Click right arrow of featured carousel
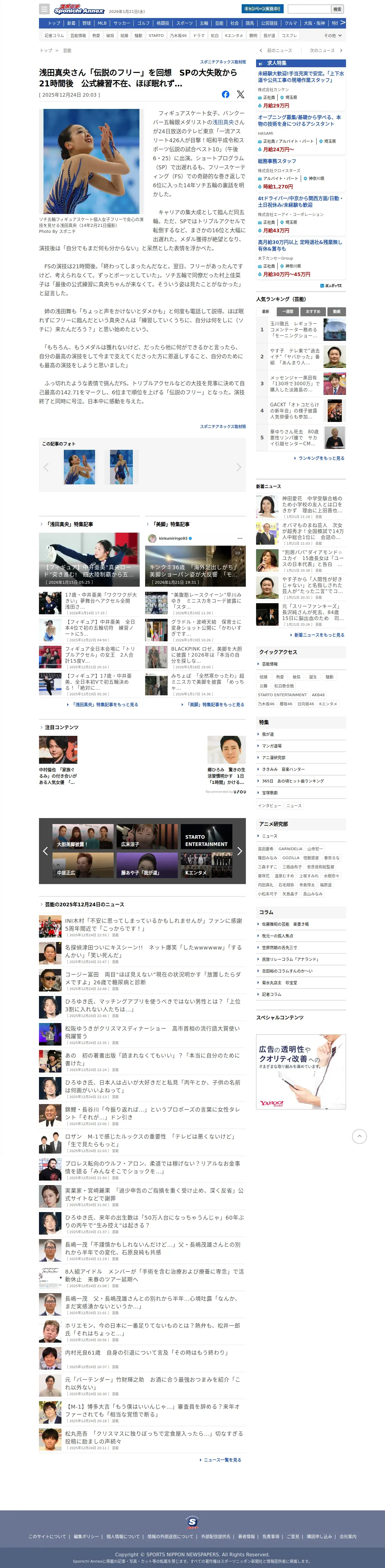The height and width of the screenshot is (1568, 385). point(239,851)
